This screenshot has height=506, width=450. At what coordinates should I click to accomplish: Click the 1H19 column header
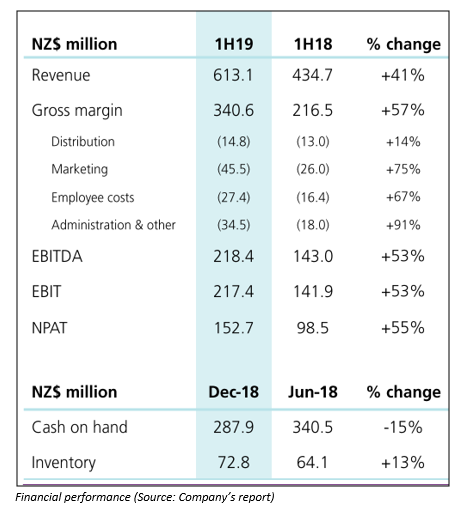tap(234, 44)
